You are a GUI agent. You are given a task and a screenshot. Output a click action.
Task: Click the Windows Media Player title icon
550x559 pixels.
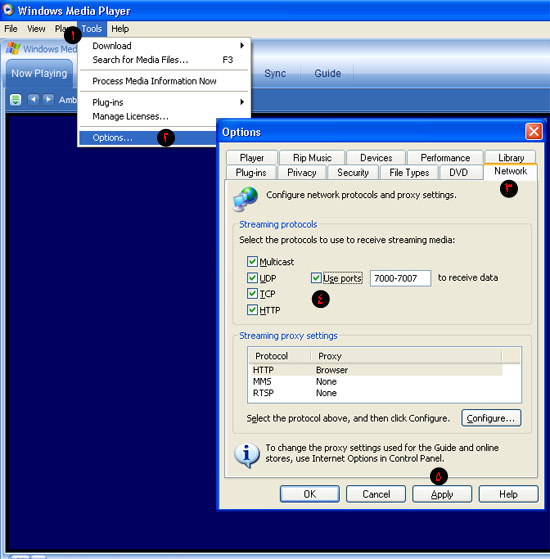[8, 10]
